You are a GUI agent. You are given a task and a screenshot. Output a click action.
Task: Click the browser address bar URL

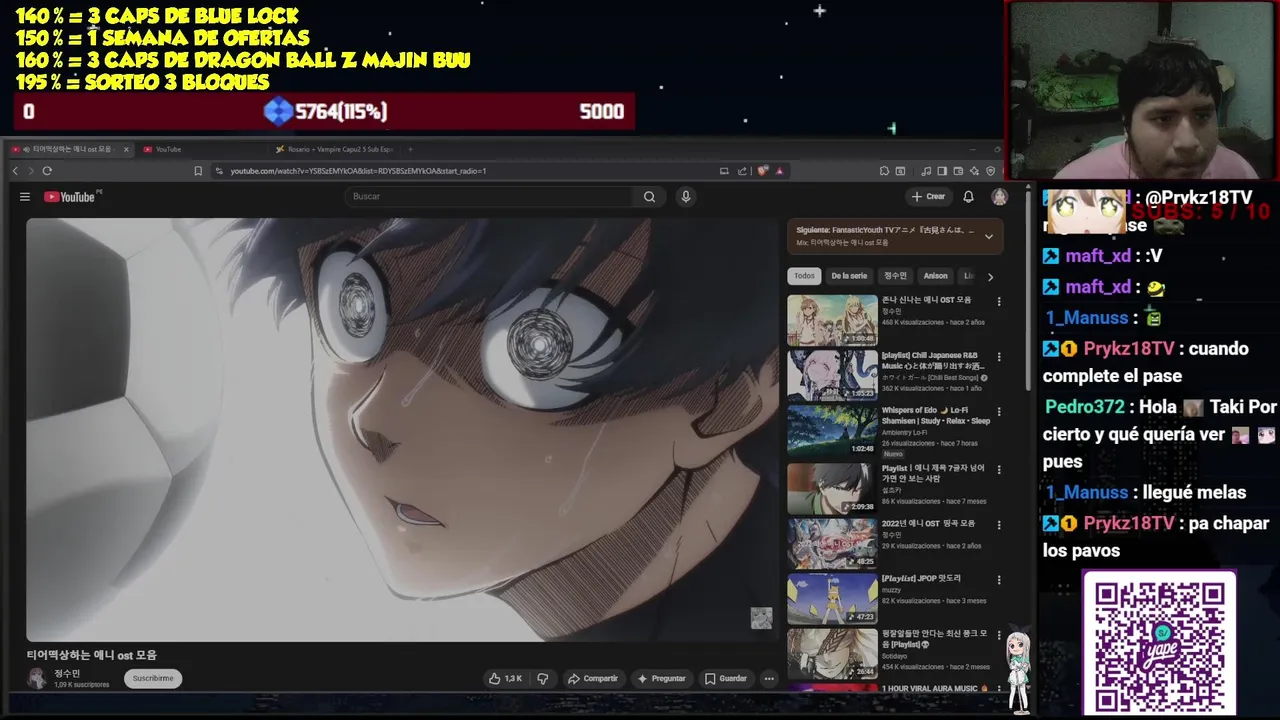358,171
